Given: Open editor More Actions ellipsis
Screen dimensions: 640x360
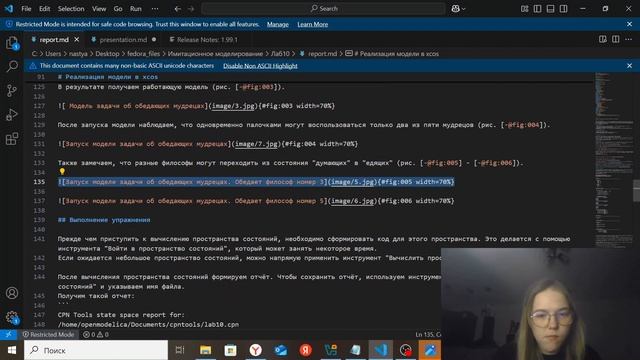Looking at the screenshot, I should (x=629, y=39).
